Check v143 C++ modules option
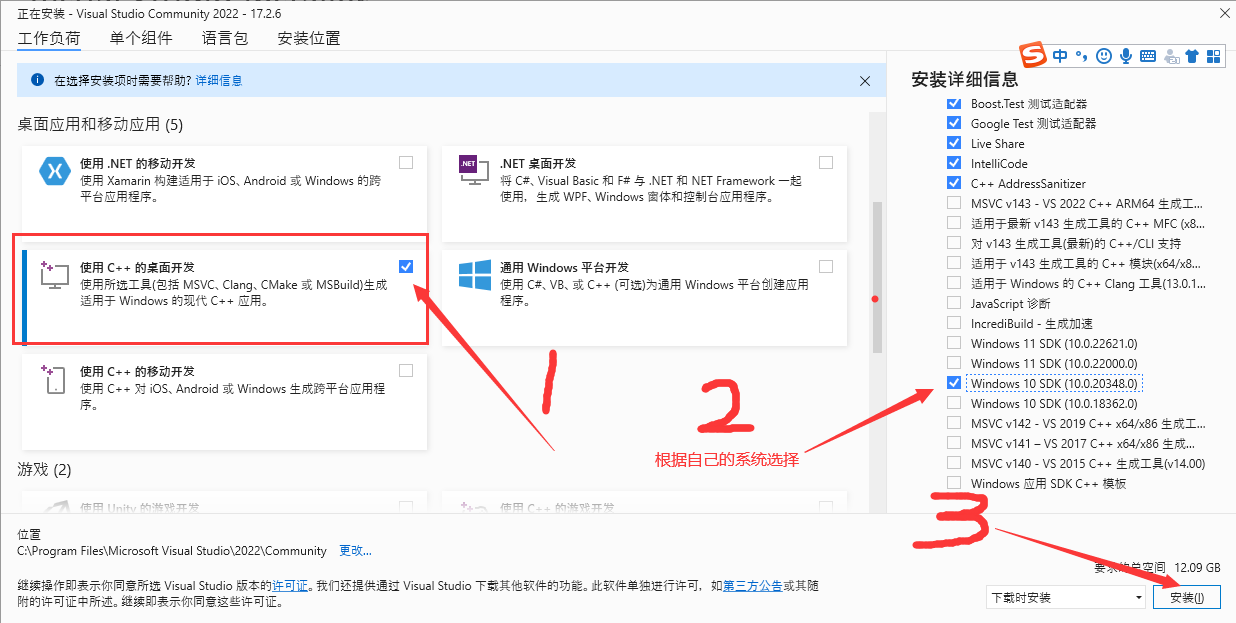The width and height of the screenshot is (1236, 623). pyautogui.click(x=953, y=264)
